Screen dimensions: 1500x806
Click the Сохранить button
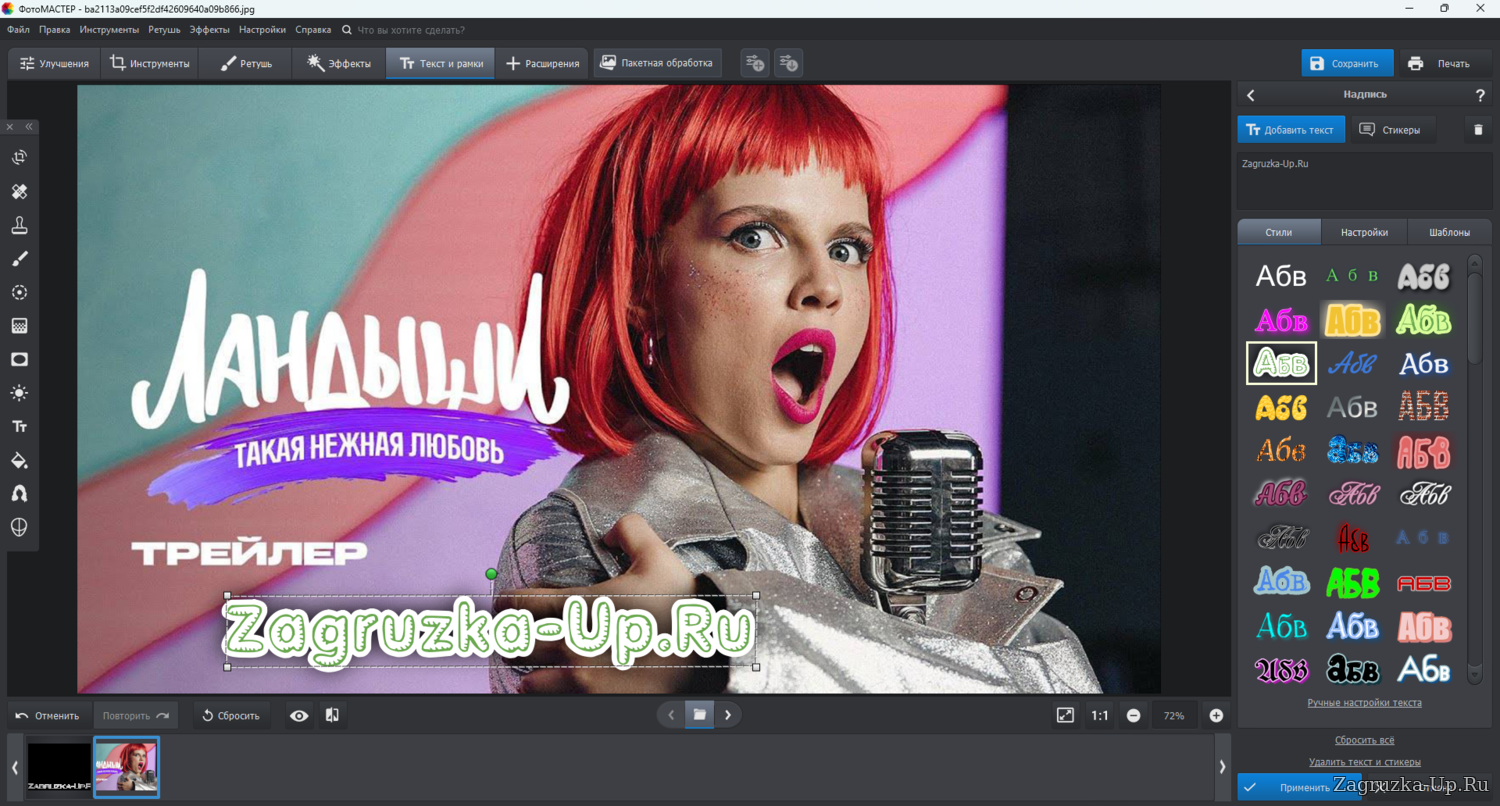(x=1346, y=63)
